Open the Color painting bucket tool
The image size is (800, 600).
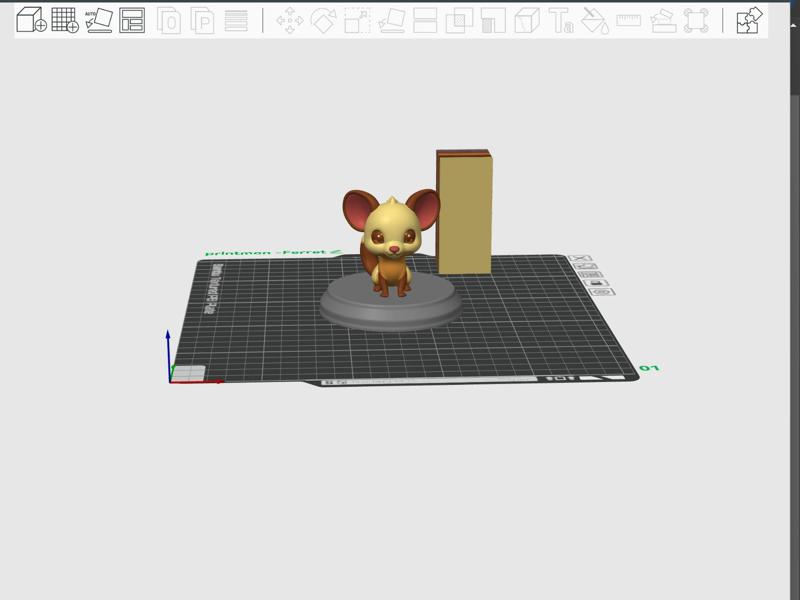(x=594, y=20)
